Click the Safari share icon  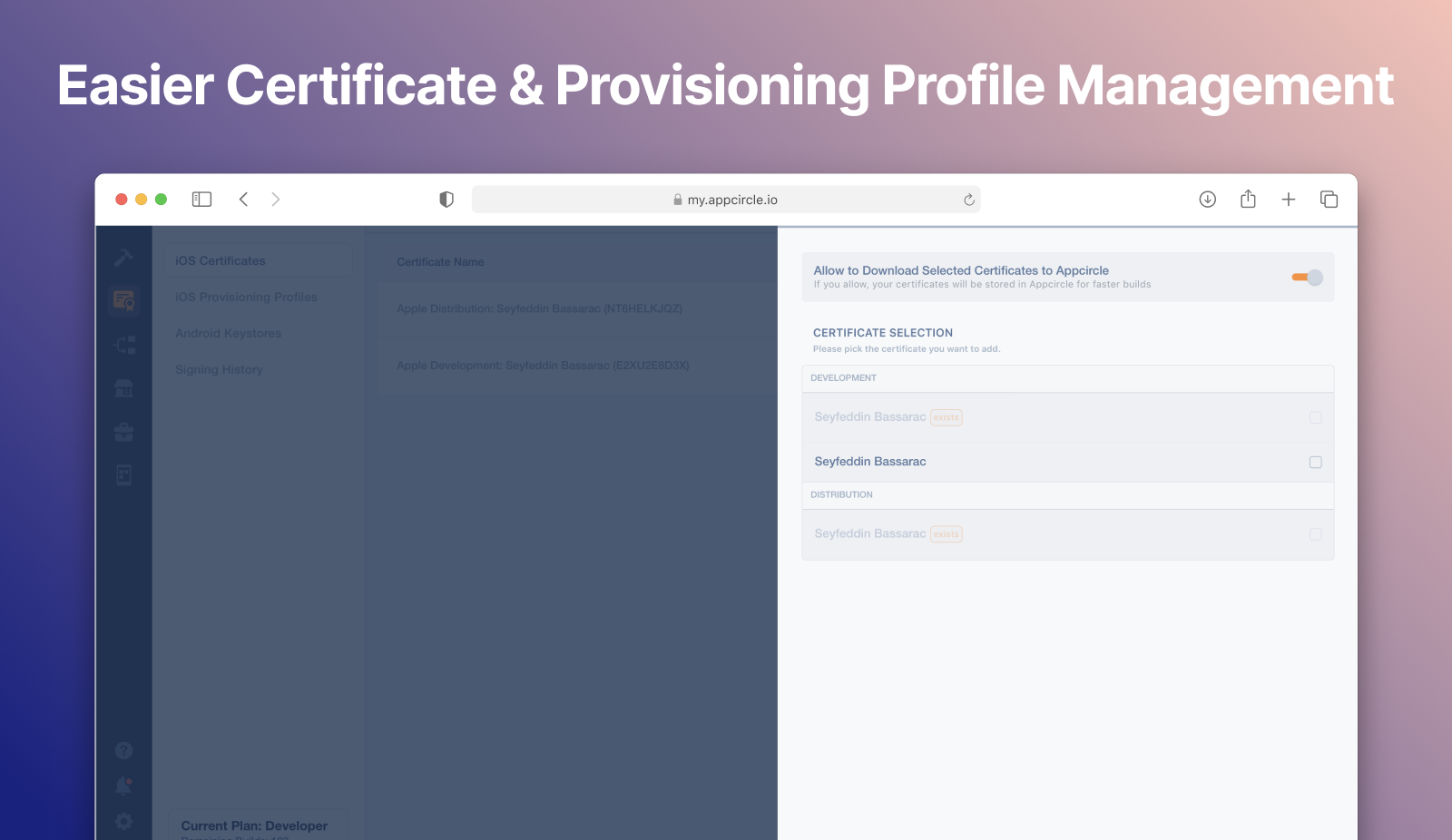coord(1248,199)
